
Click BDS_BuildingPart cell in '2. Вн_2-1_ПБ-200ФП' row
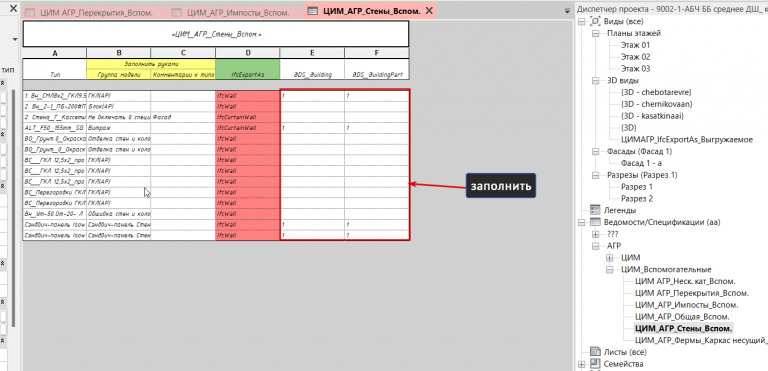click(x=377, y=106)
